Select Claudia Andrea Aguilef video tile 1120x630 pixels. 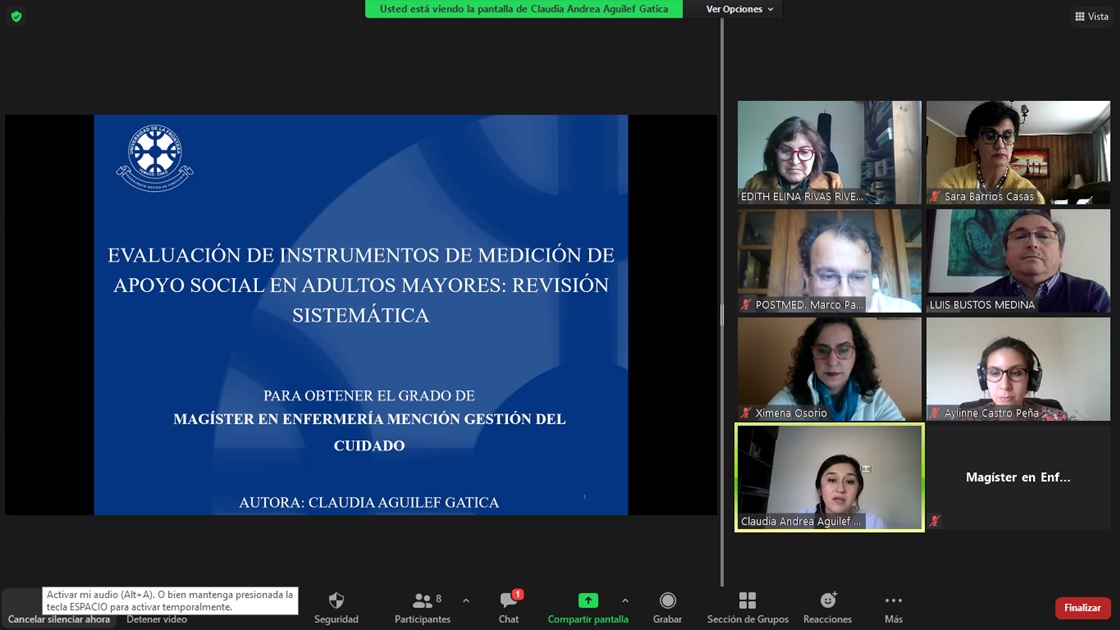[829, 477]
